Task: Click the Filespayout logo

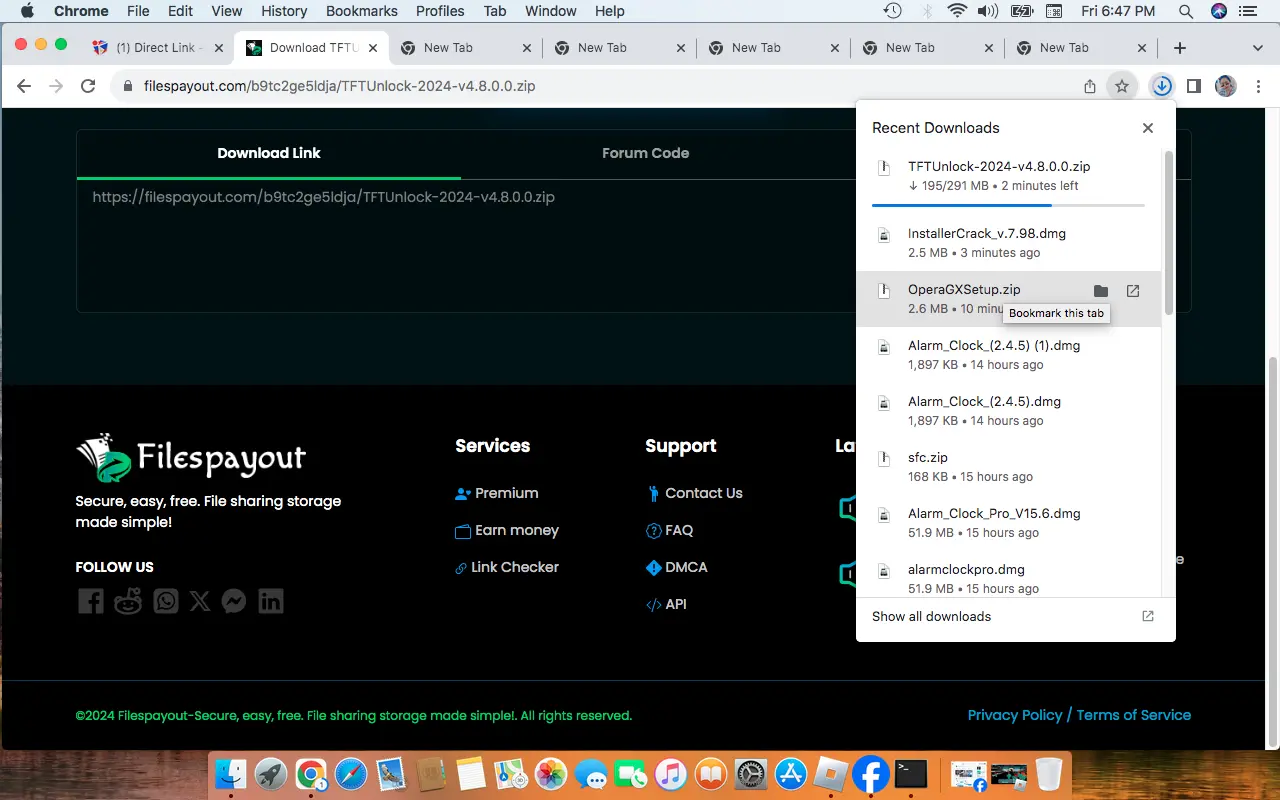Action: 191,458
